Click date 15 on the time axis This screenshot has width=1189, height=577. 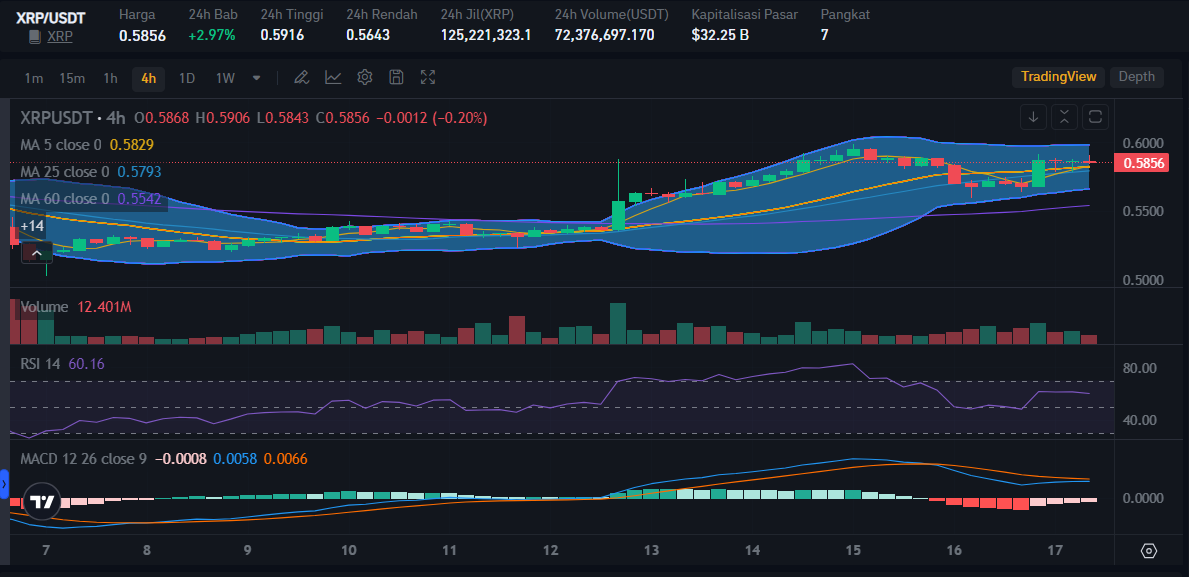[x=853, y=551]
